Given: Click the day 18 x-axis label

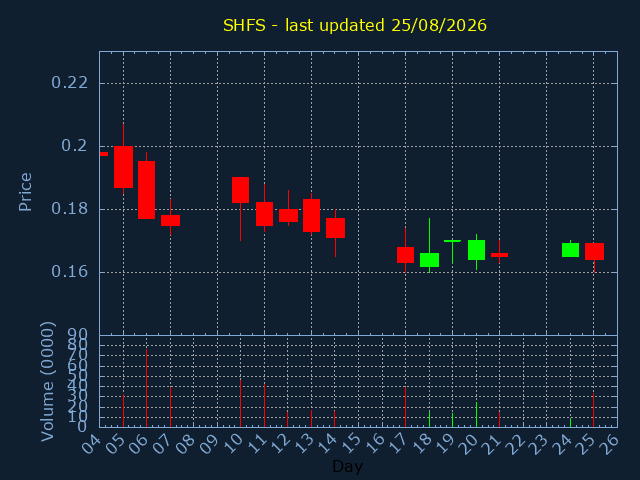Looking at the screenshot, I should (421, 444).
